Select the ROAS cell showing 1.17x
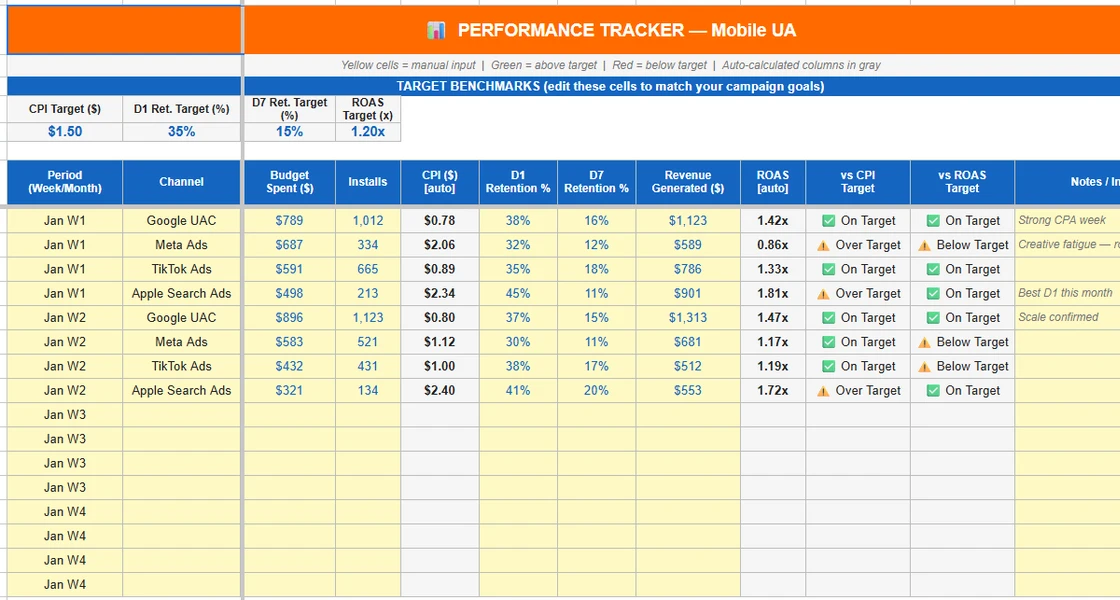1120x600 pixels. pyautogui.click(x=773, y=342)
